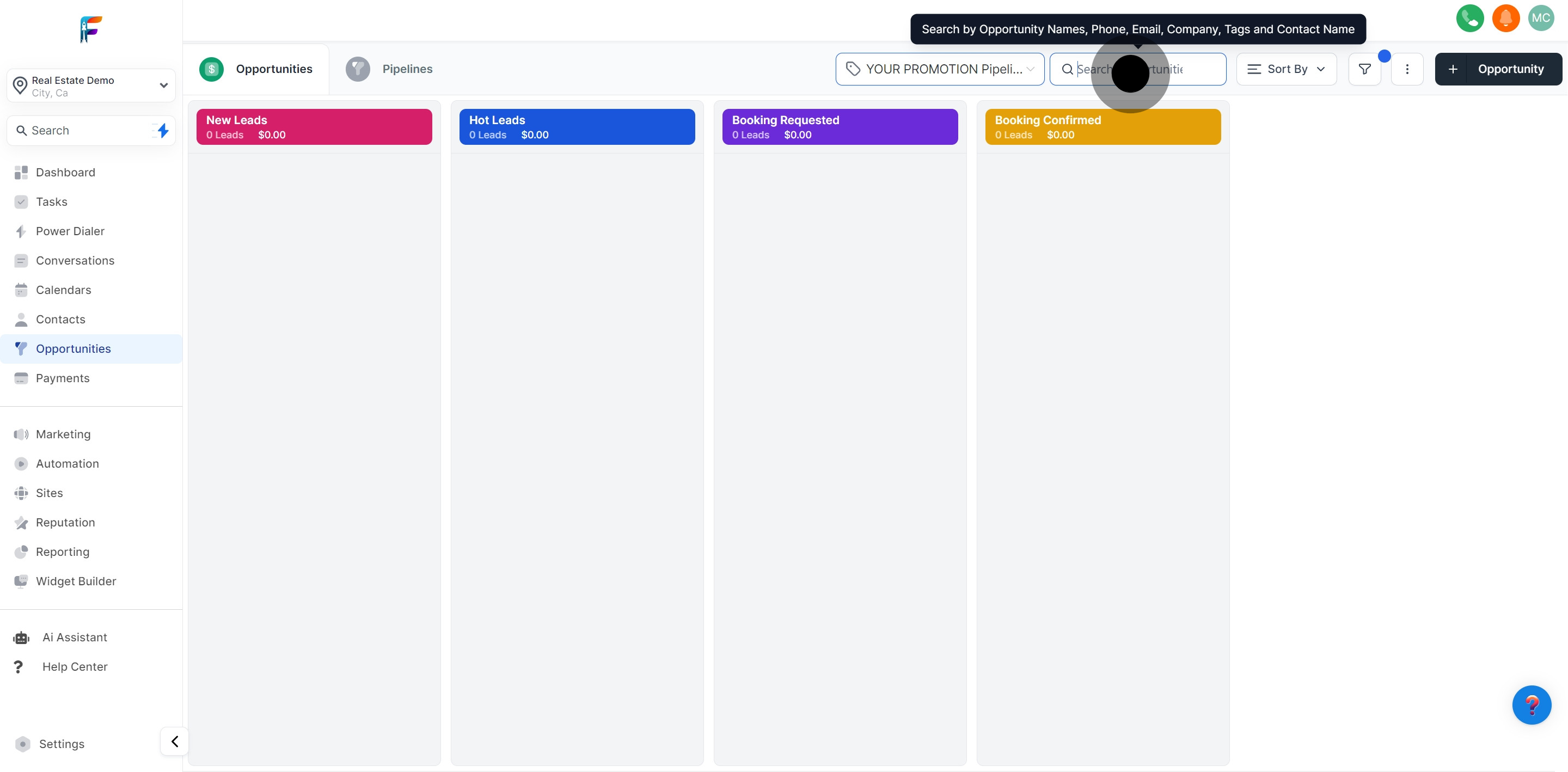1568x772 pixels.
Task: Expand the Real Estate Demo account switcher
Action: point(91,86)
